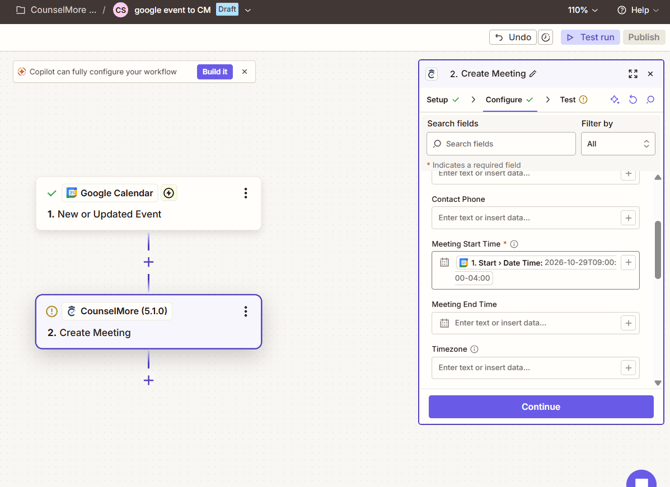Insert data into Timezone field
This screenshot has height=487, width=670.
coord(628,368)
